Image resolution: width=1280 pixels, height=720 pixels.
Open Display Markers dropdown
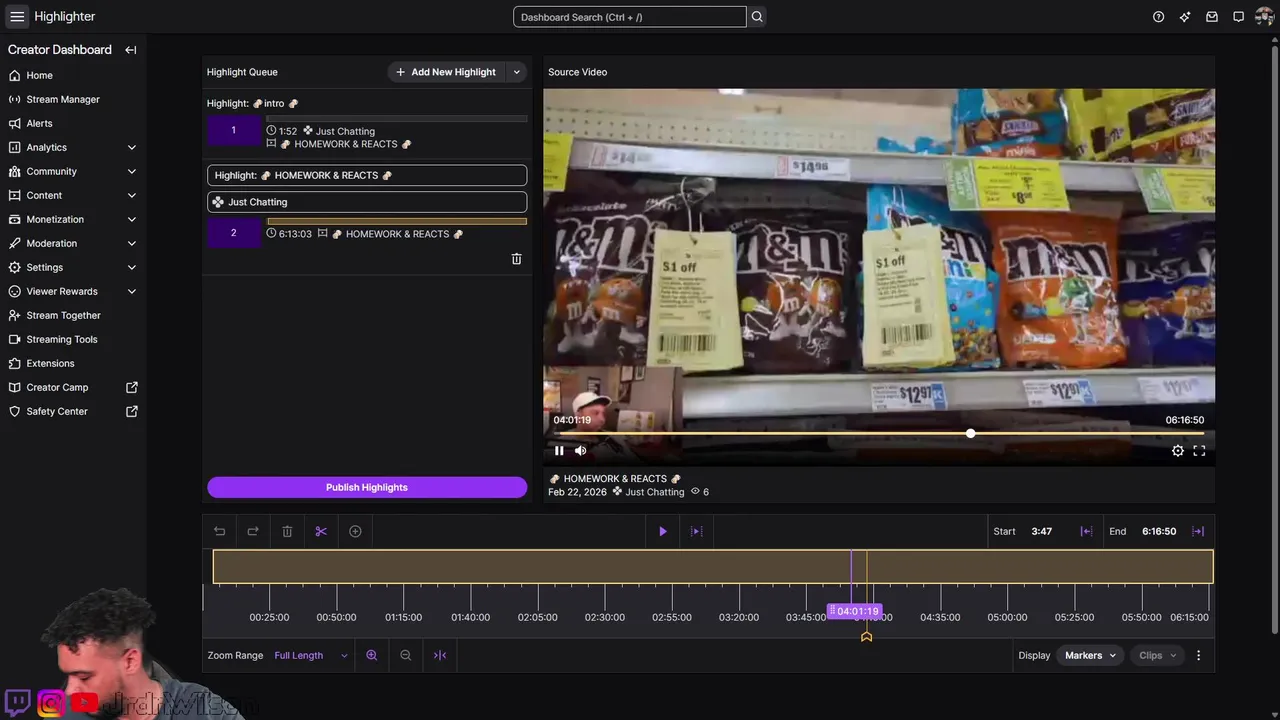(x=1089, y=656)
